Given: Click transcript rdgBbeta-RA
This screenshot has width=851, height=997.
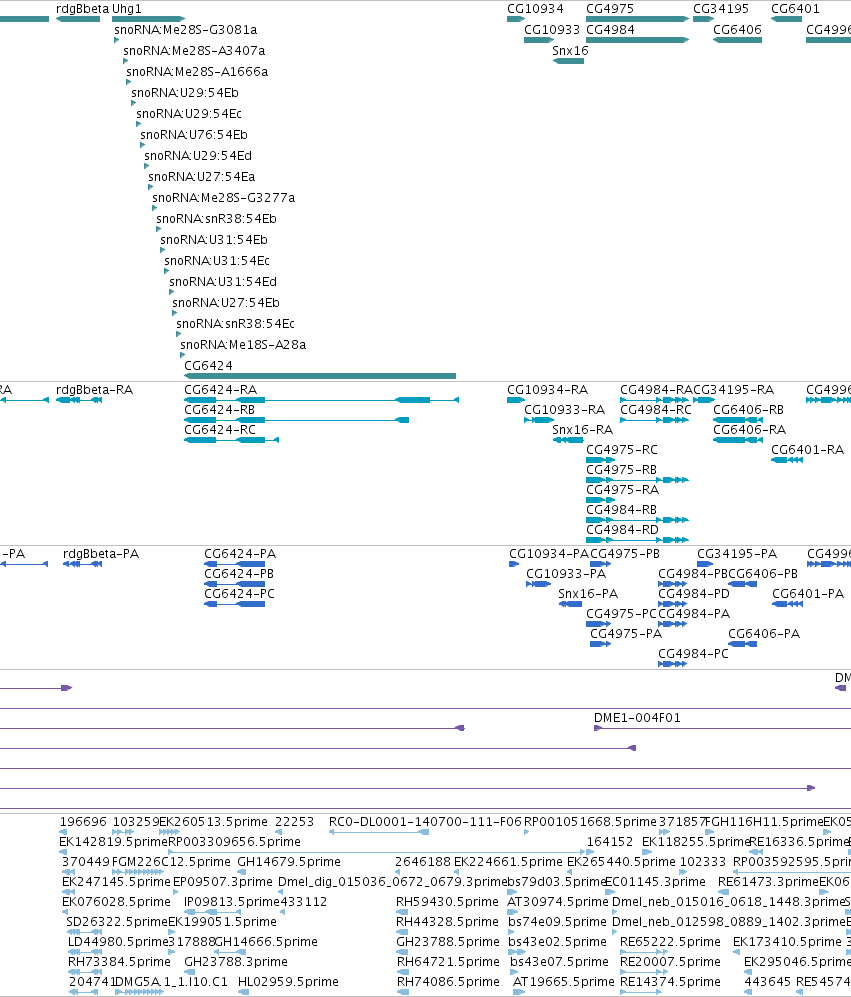Looking at the screenshot, I should click(79, 400).
